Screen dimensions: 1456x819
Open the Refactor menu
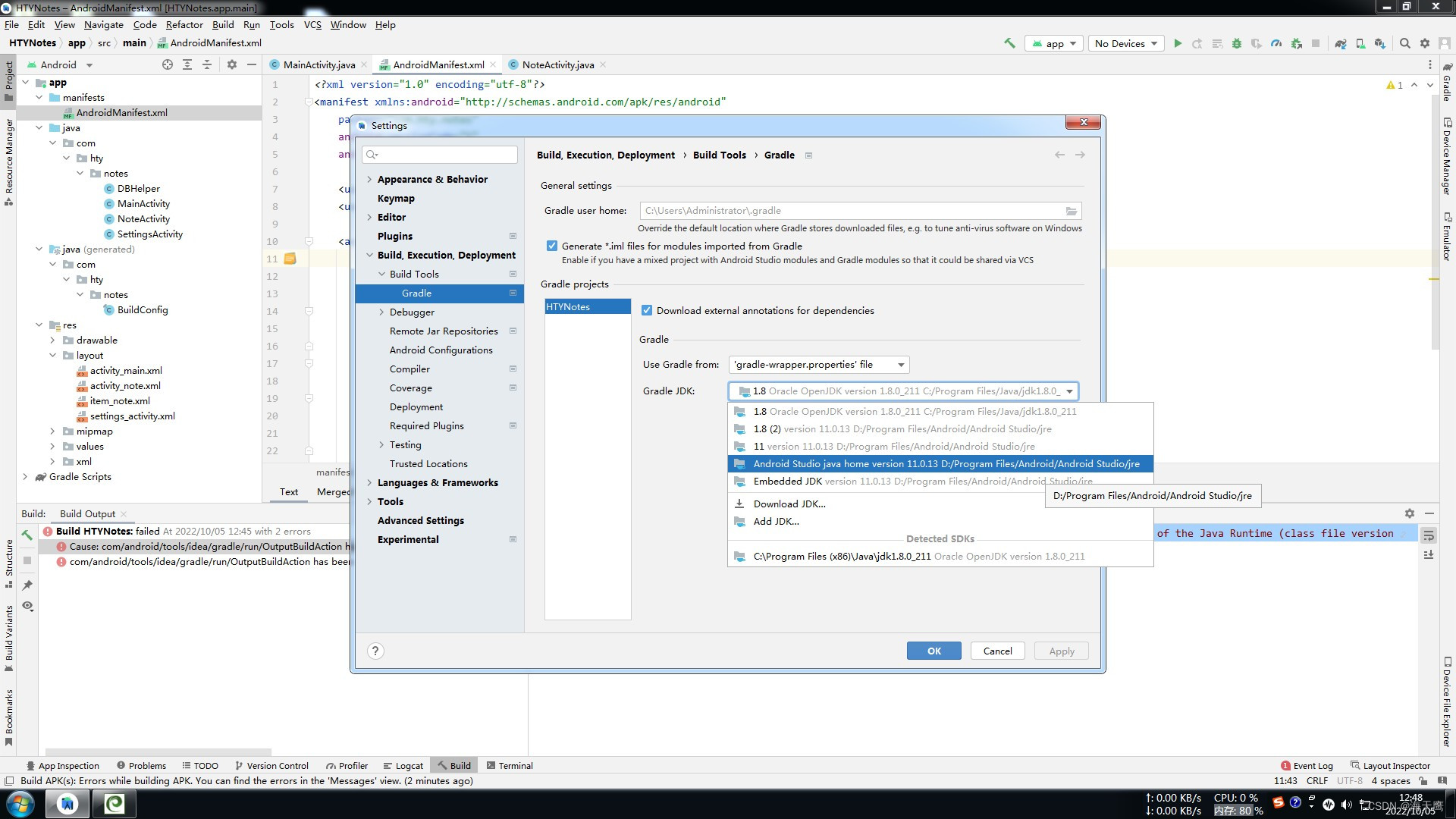pos(184,24)
